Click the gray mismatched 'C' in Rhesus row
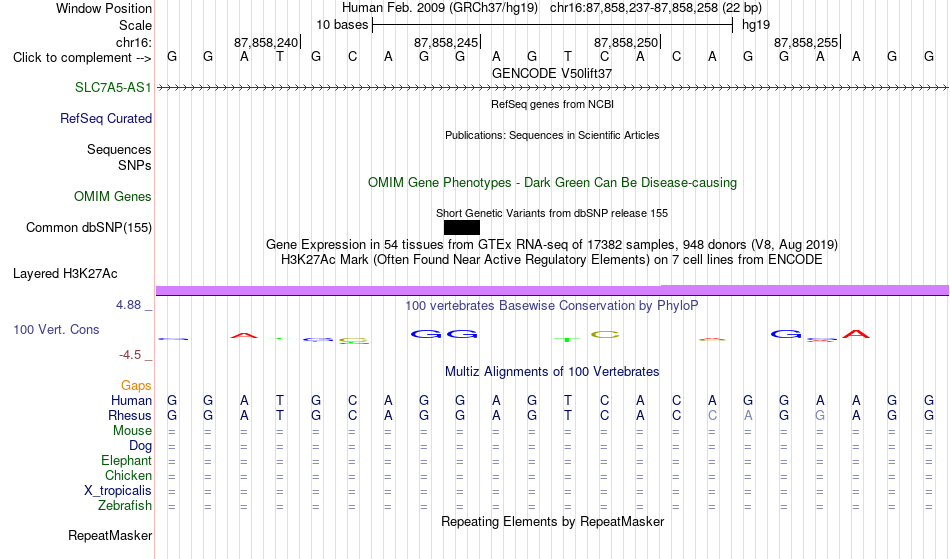950x559 pixels. click(x=712, y=415)
